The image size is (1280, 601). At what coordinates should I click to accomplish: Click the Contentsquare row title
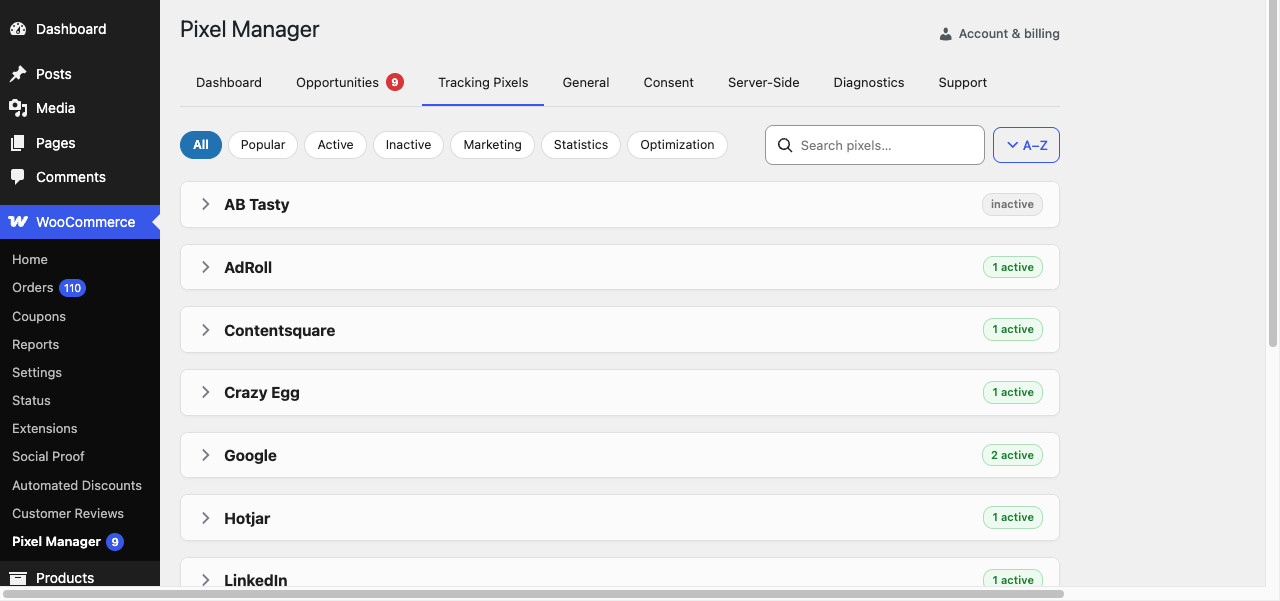coord(279,330)
